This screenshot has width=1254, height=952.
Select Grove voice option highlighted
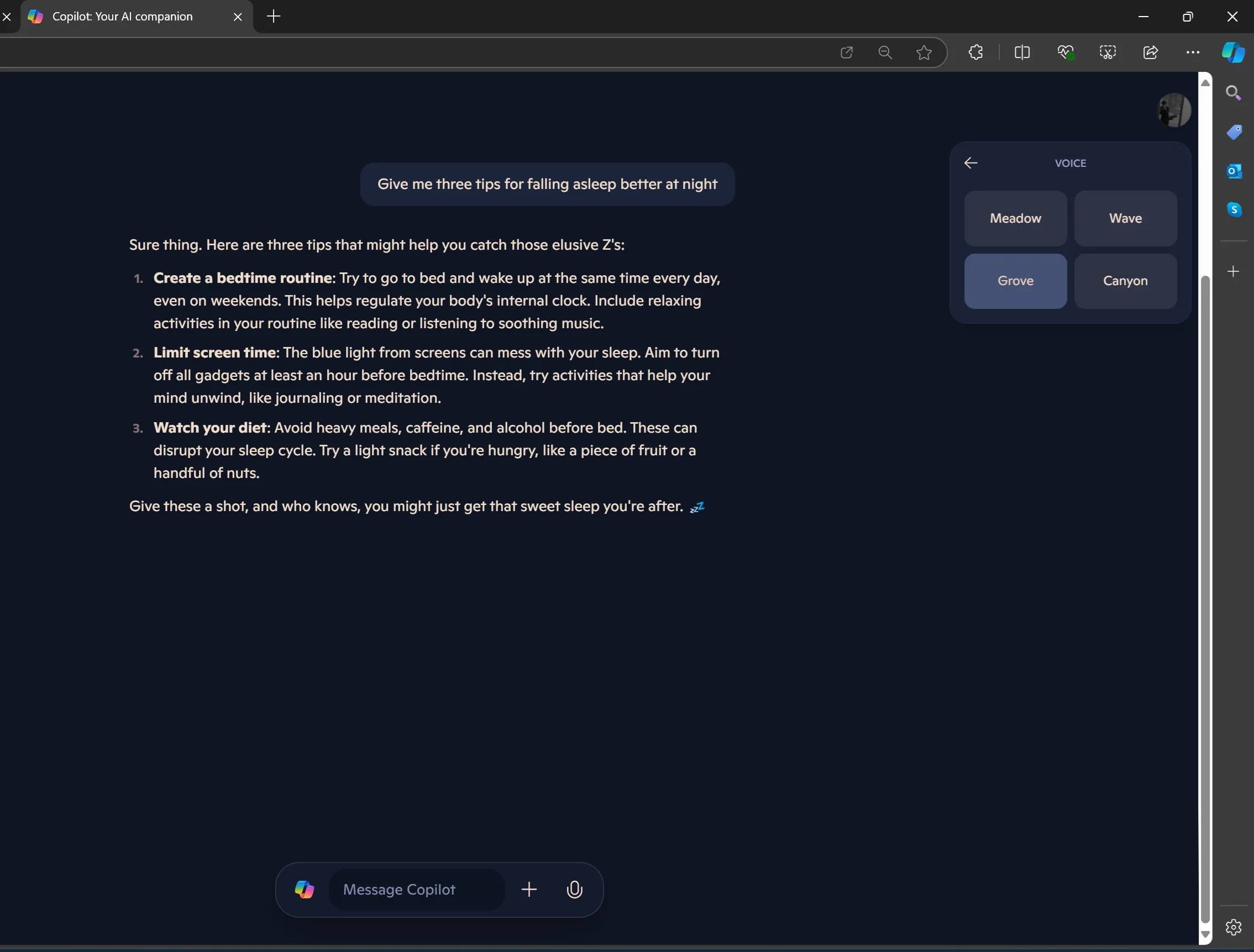coord(1015,281)
